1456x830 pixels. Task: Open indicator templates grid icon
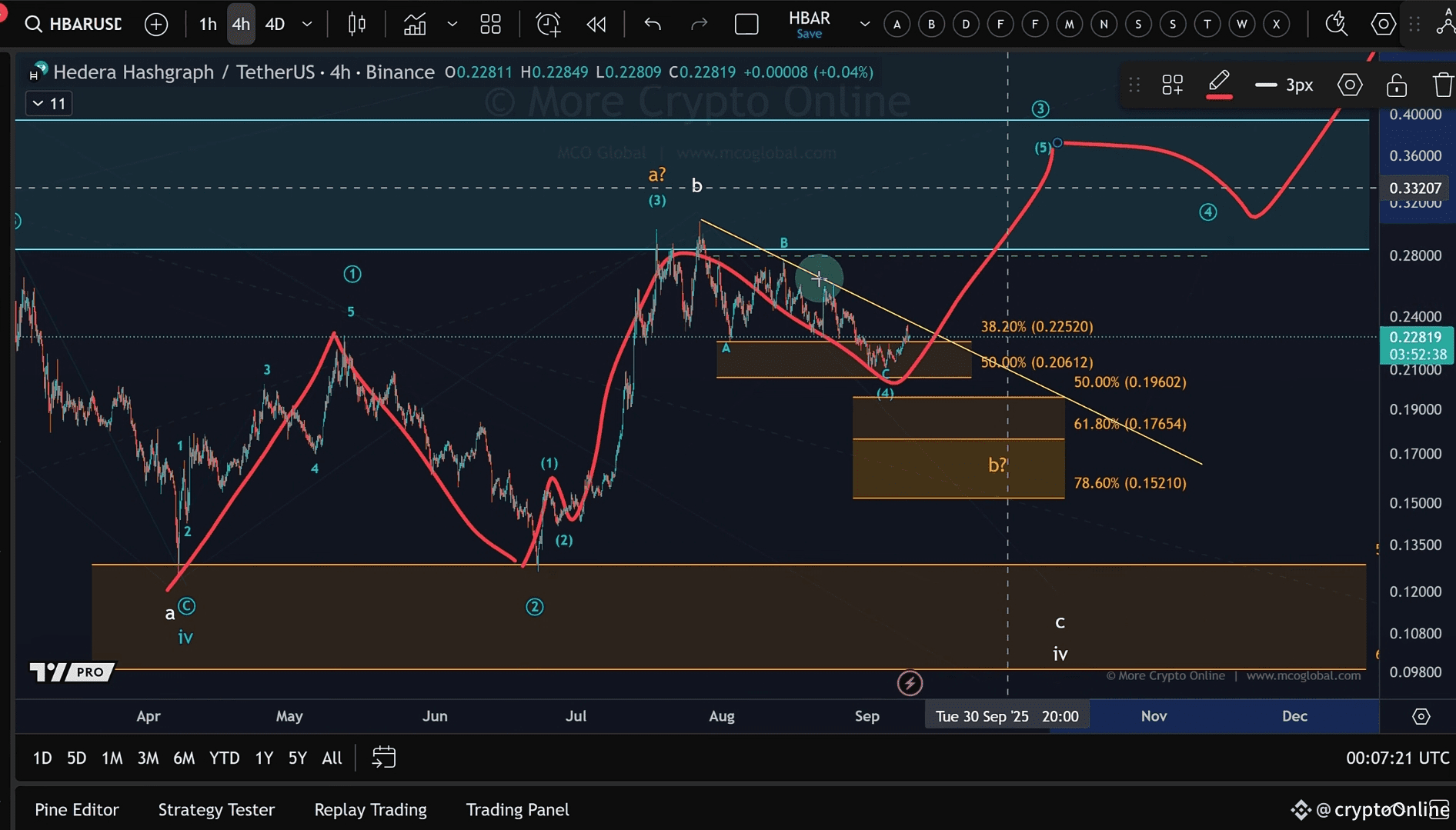[x=490, y=24]
